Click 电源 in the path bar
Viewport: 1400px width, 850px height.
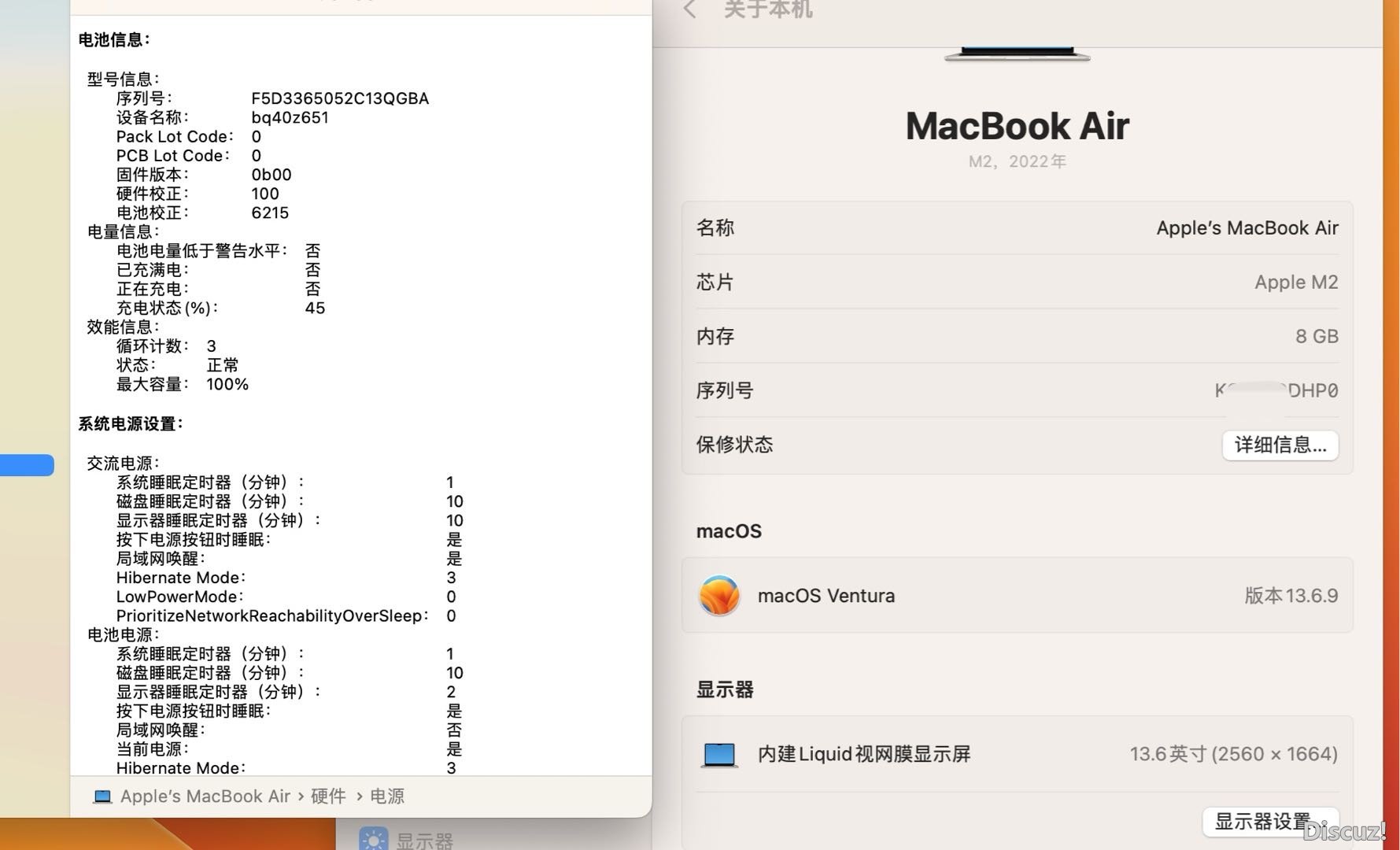click(x=387, y=796)
